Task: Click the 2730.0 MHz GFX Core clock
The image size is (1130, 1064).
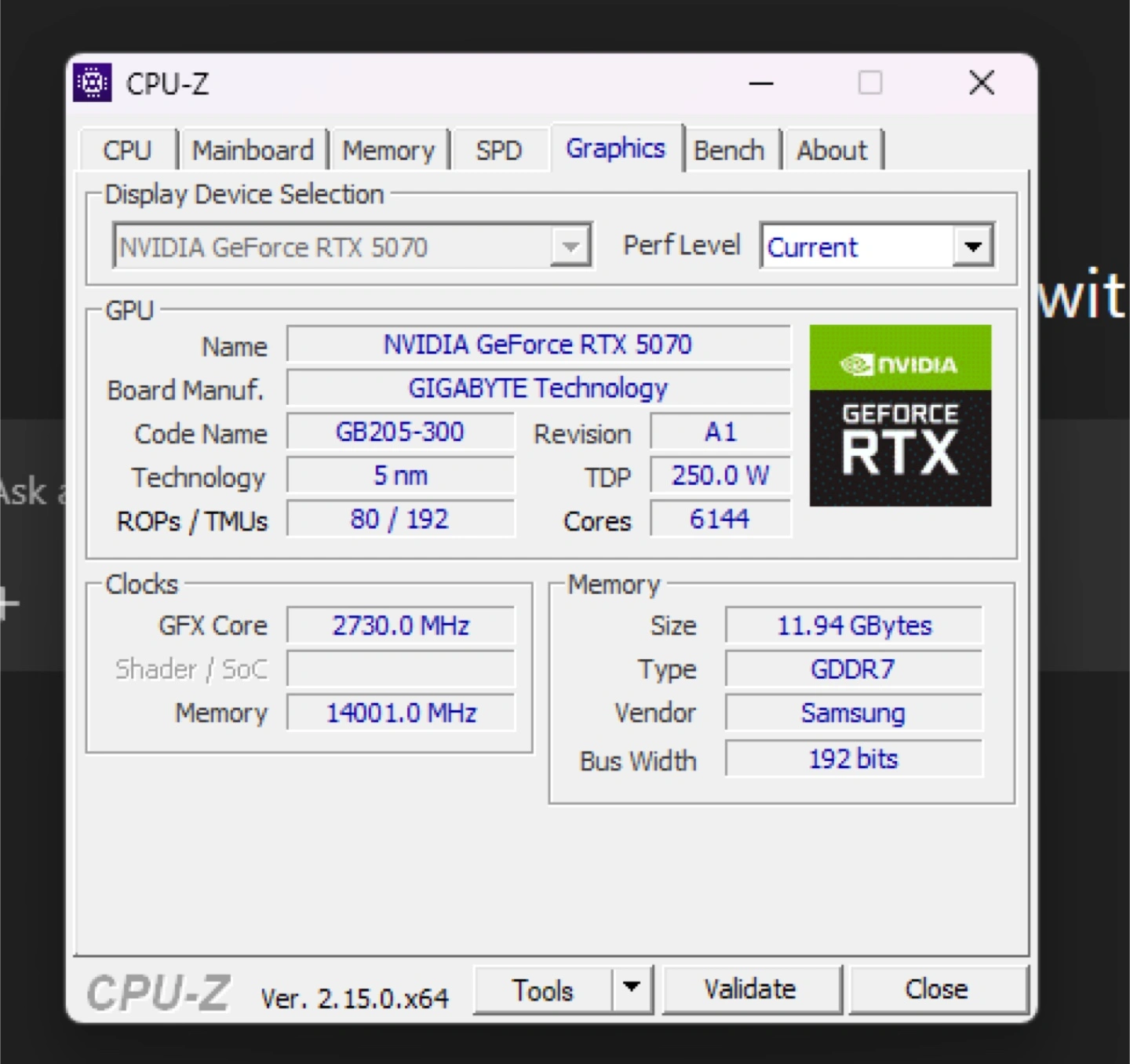Action: 400,625
